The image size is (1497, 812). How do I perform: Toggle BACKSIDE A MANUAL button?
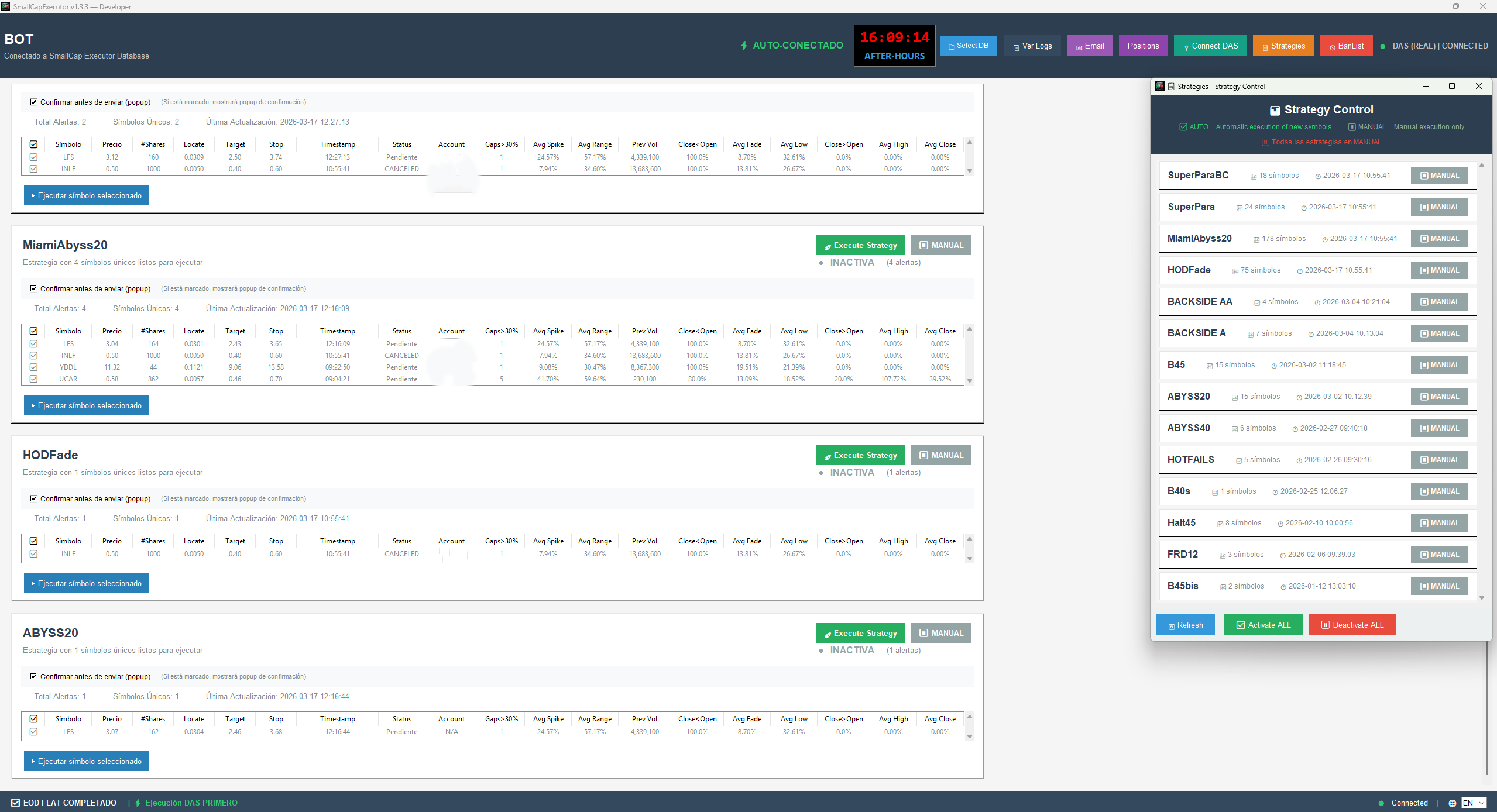coord(1440,333)
